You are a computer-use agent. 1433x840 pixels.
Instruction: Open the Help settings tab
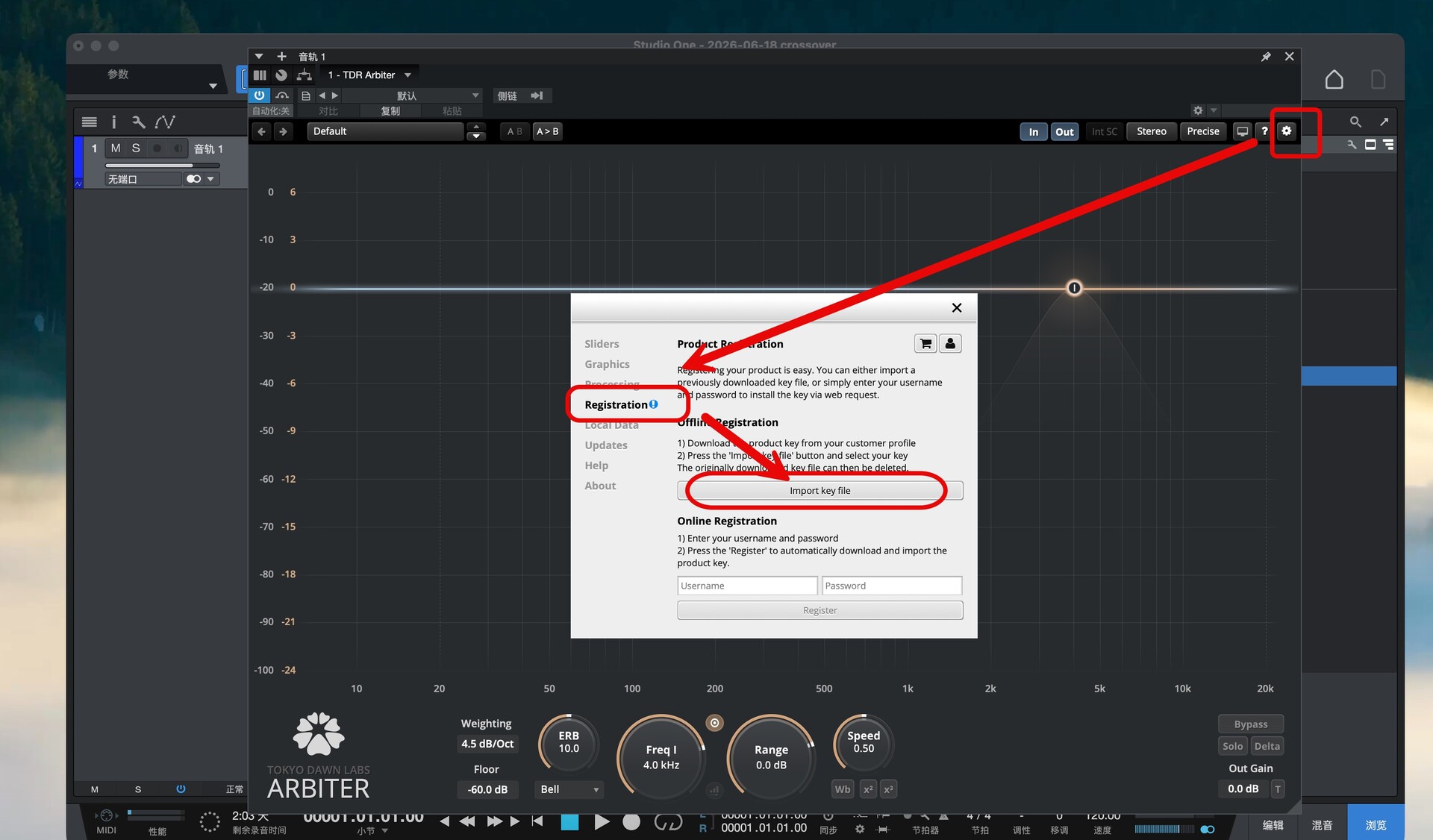[596, 466]
